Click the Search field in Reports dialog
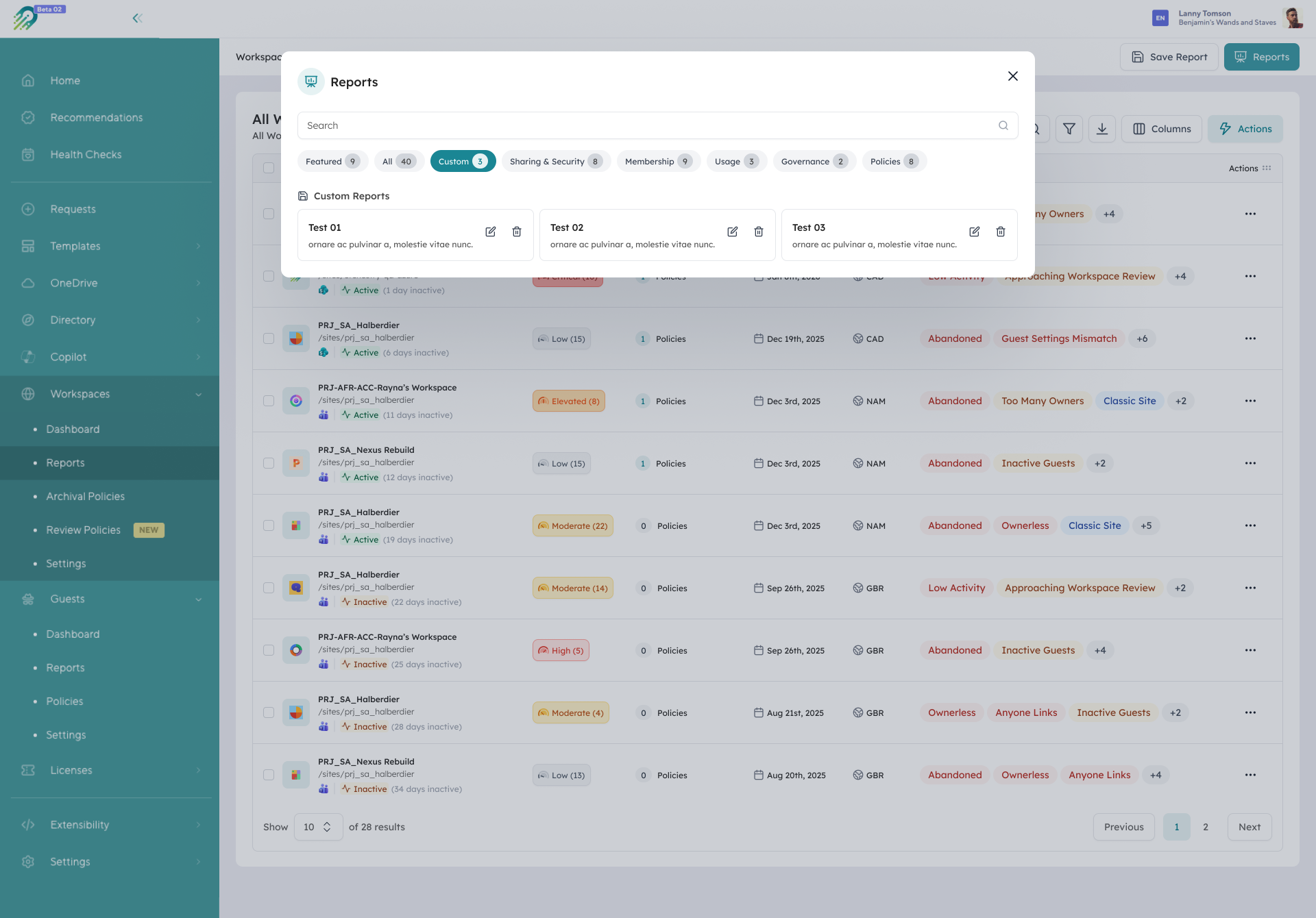Image resolution: width=1316 pixels, height=918 pixels. tap(657, 125)
